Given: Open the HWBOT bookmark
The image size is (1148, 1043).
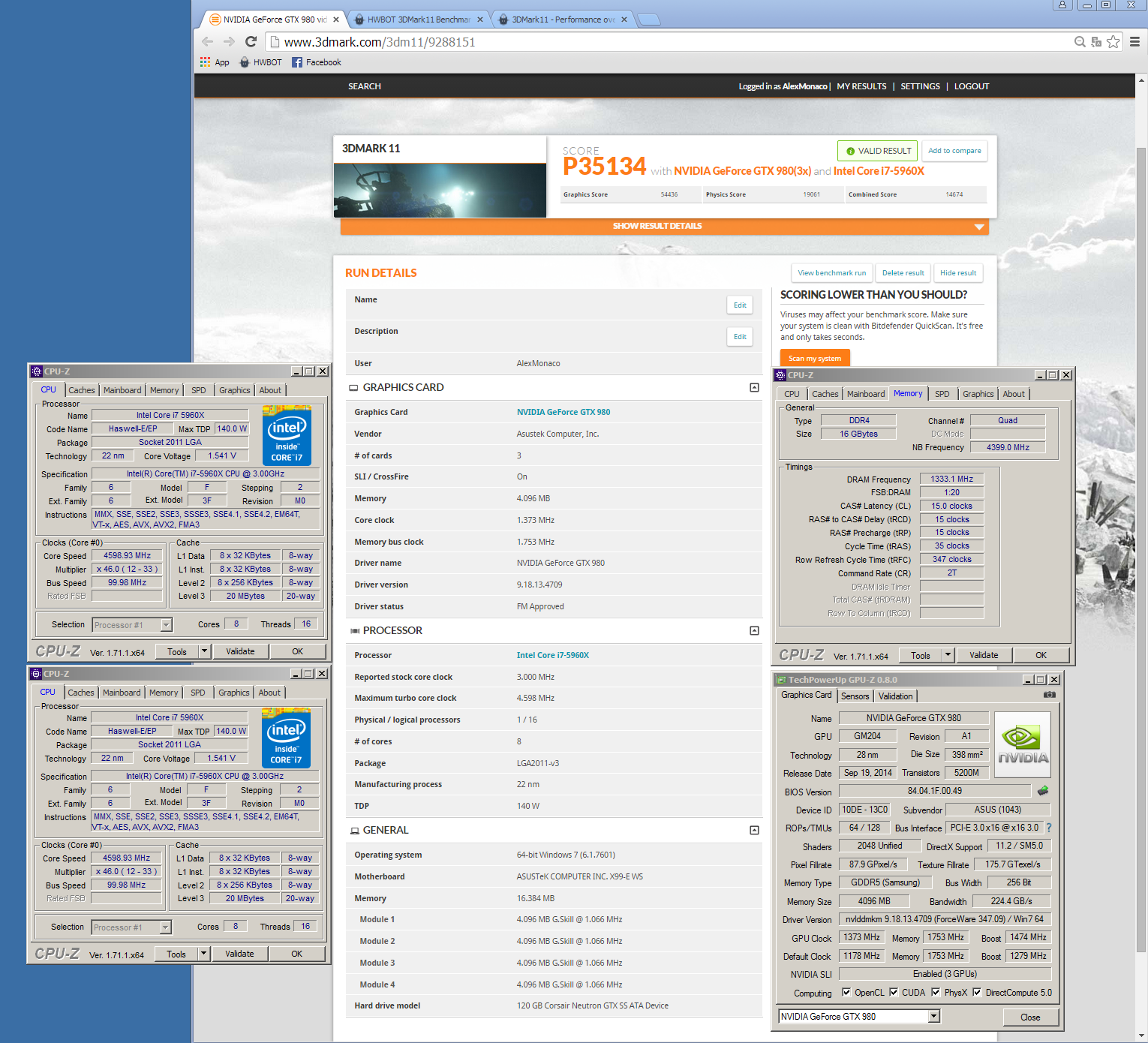Looking at the screenshot, I should (260, 62).
